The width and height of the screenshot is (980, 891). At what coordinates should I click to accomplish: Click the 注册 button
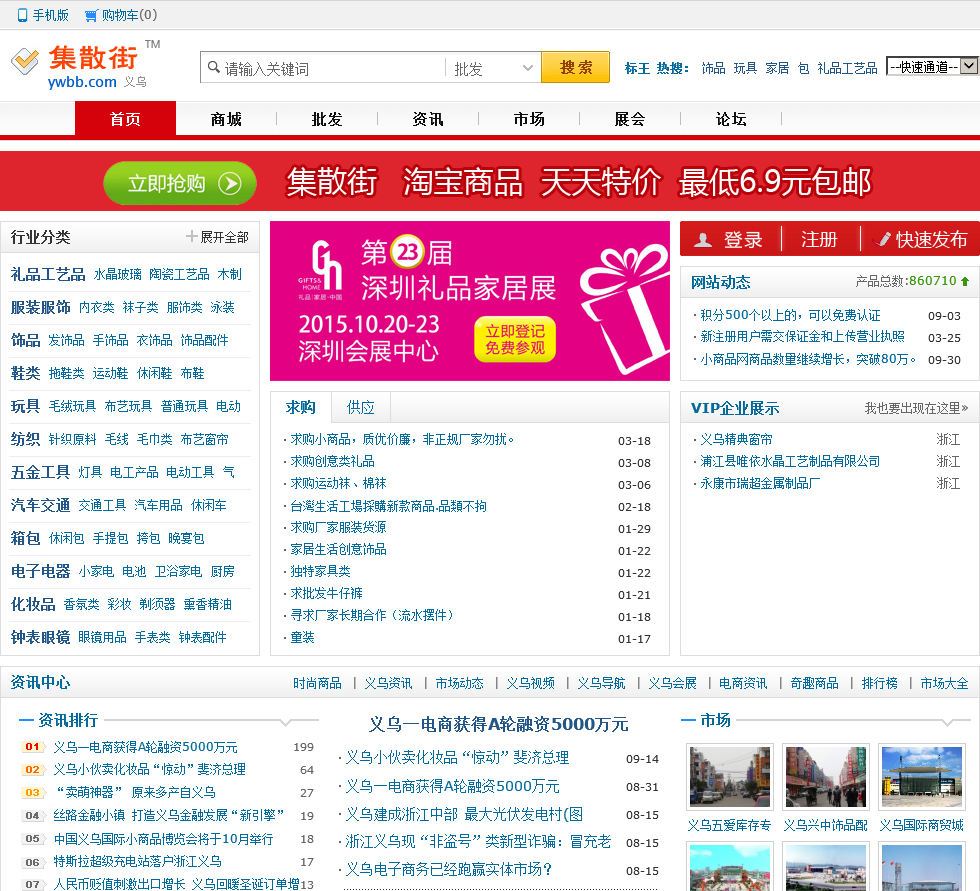tap(819, 239)
